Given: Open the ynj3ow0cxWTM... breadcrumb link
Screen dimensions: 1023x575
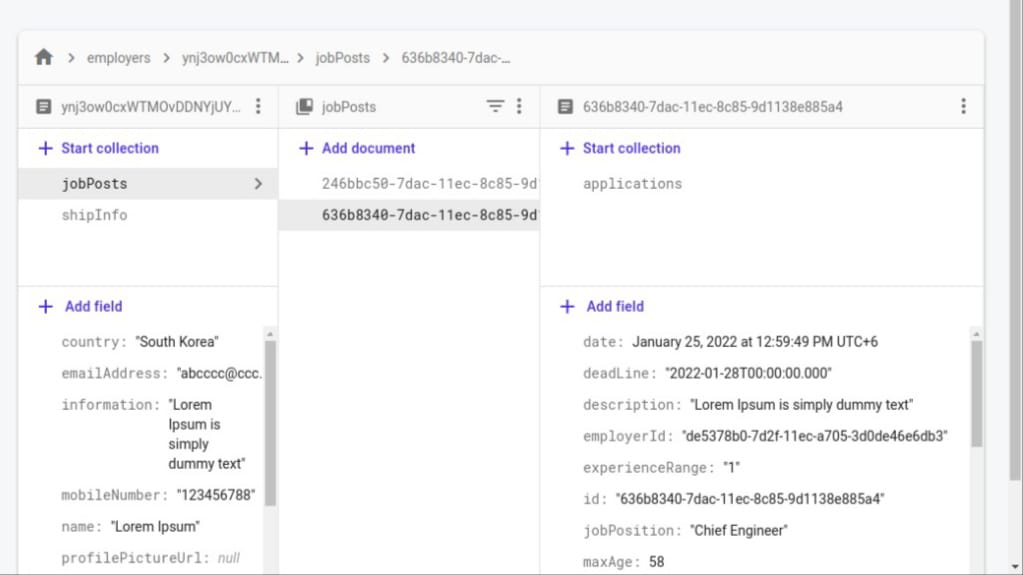Looking at the screenshot, I should pyautogui.click(x=235, y=58).
